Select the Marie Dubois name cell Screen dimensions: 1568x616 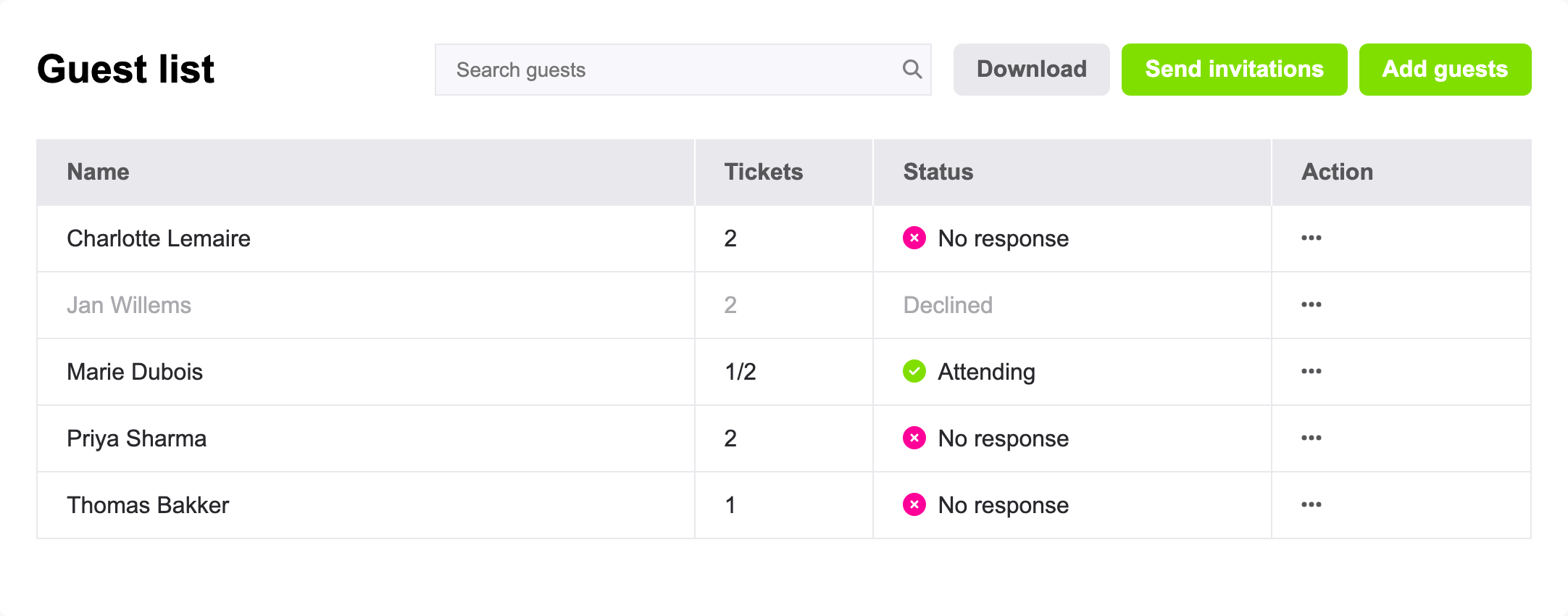pos(135,372)
